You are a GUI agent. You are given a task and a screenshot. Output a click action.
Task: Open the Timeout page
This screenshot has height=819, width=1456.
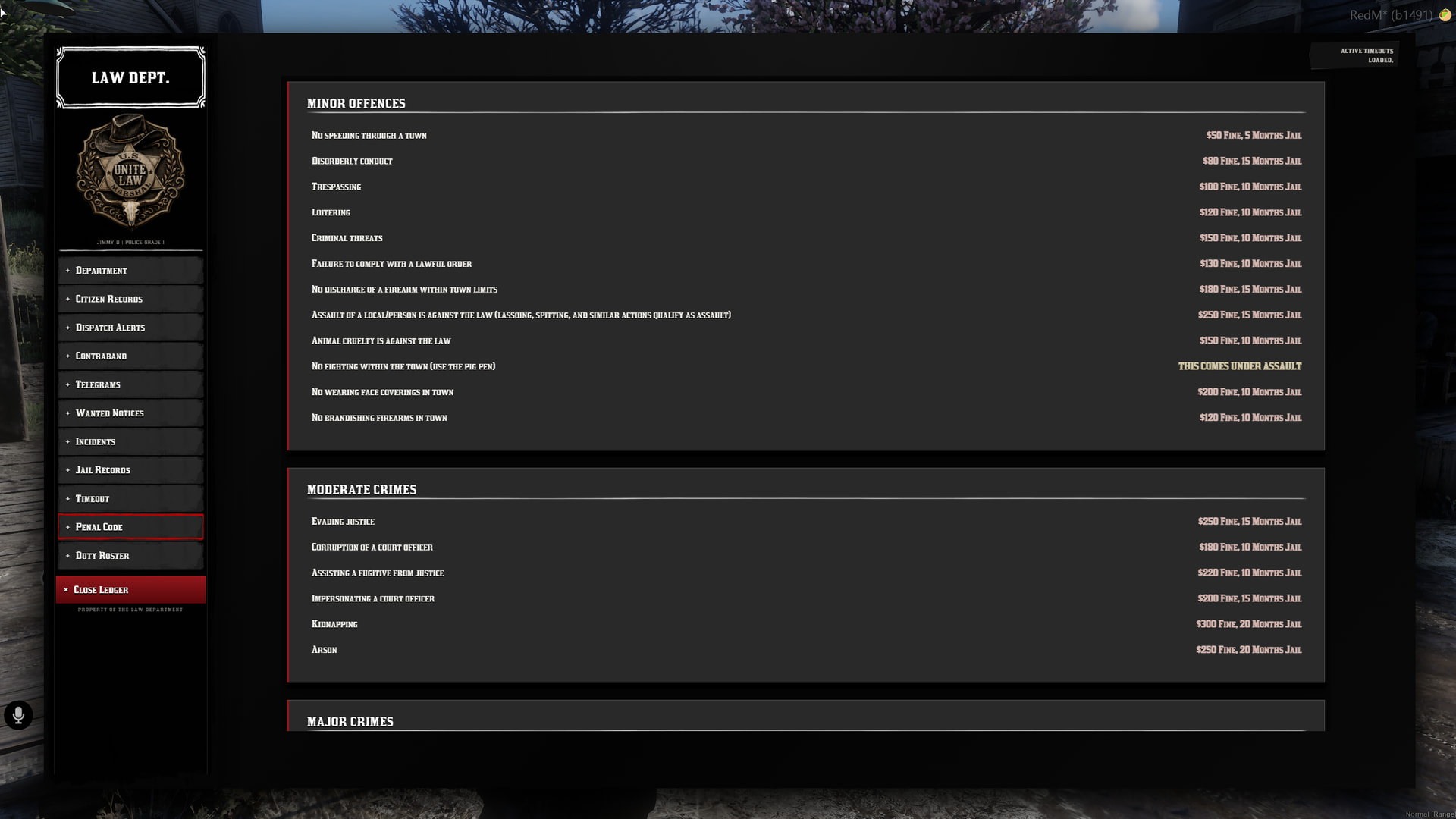130,499
